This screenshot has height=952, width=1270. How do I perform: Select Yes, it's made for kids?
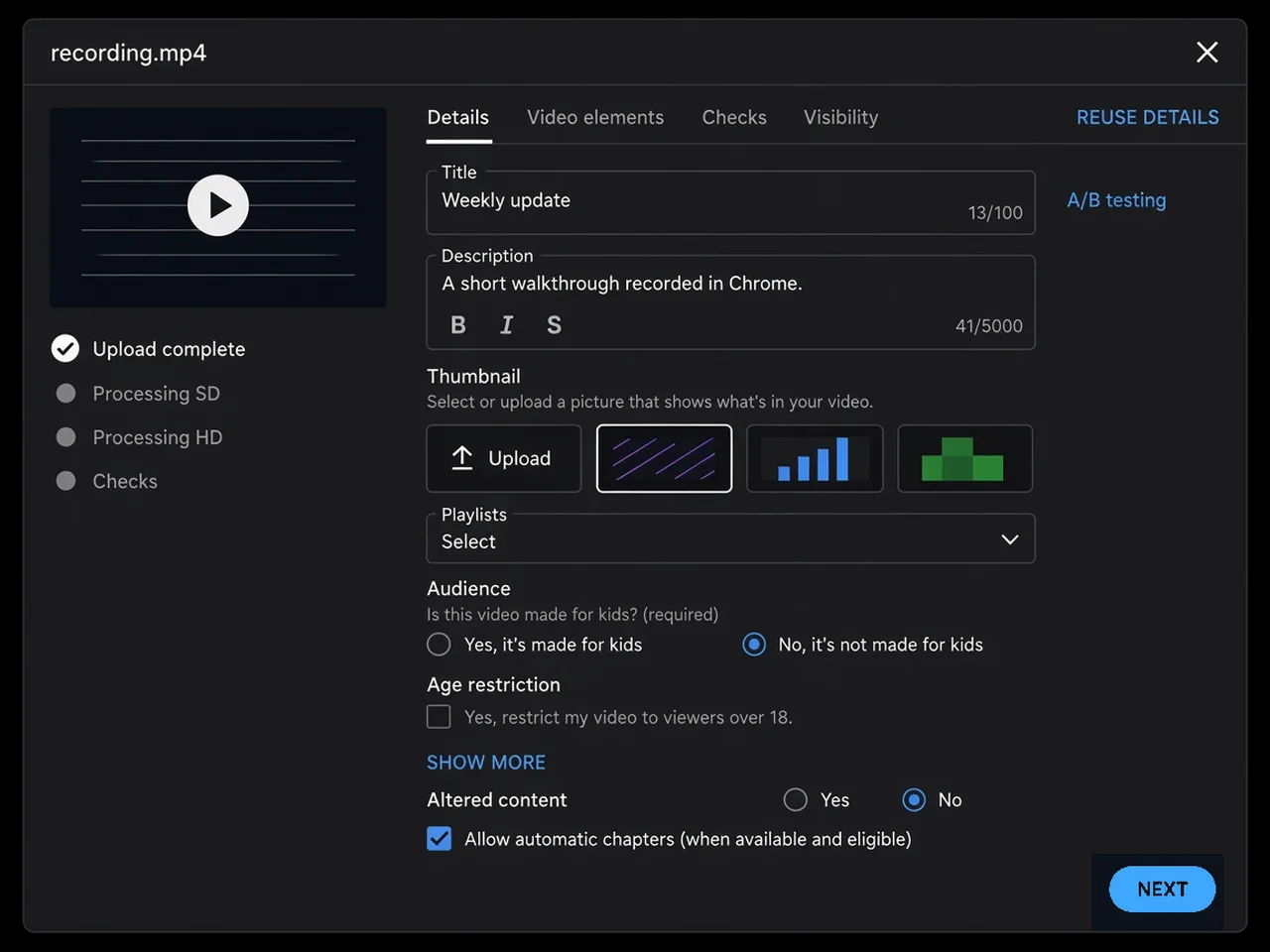click(439, 645)
